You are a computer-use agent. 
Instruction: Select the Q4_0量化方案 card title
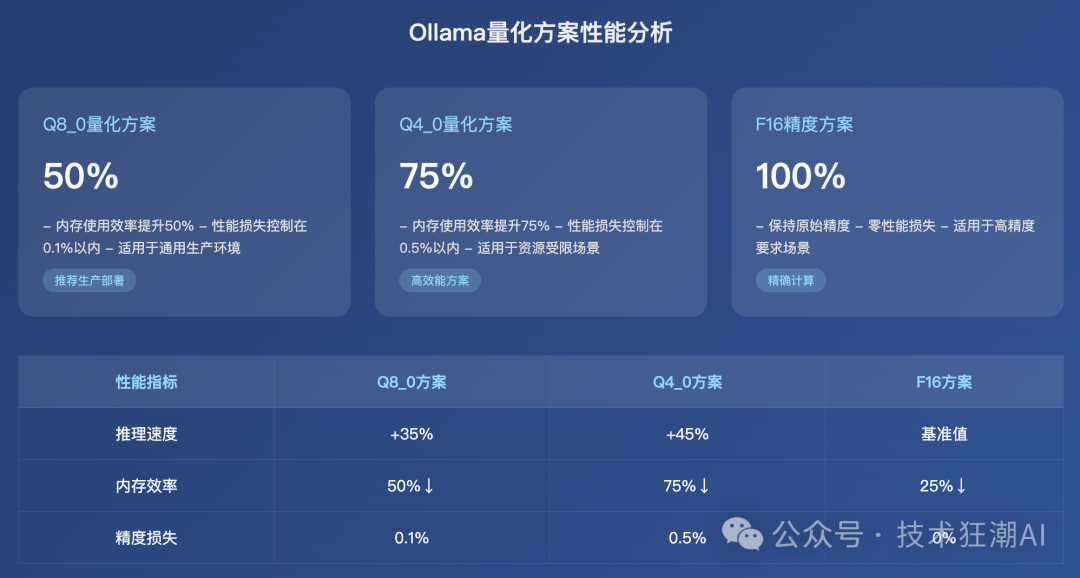(456, 125)
